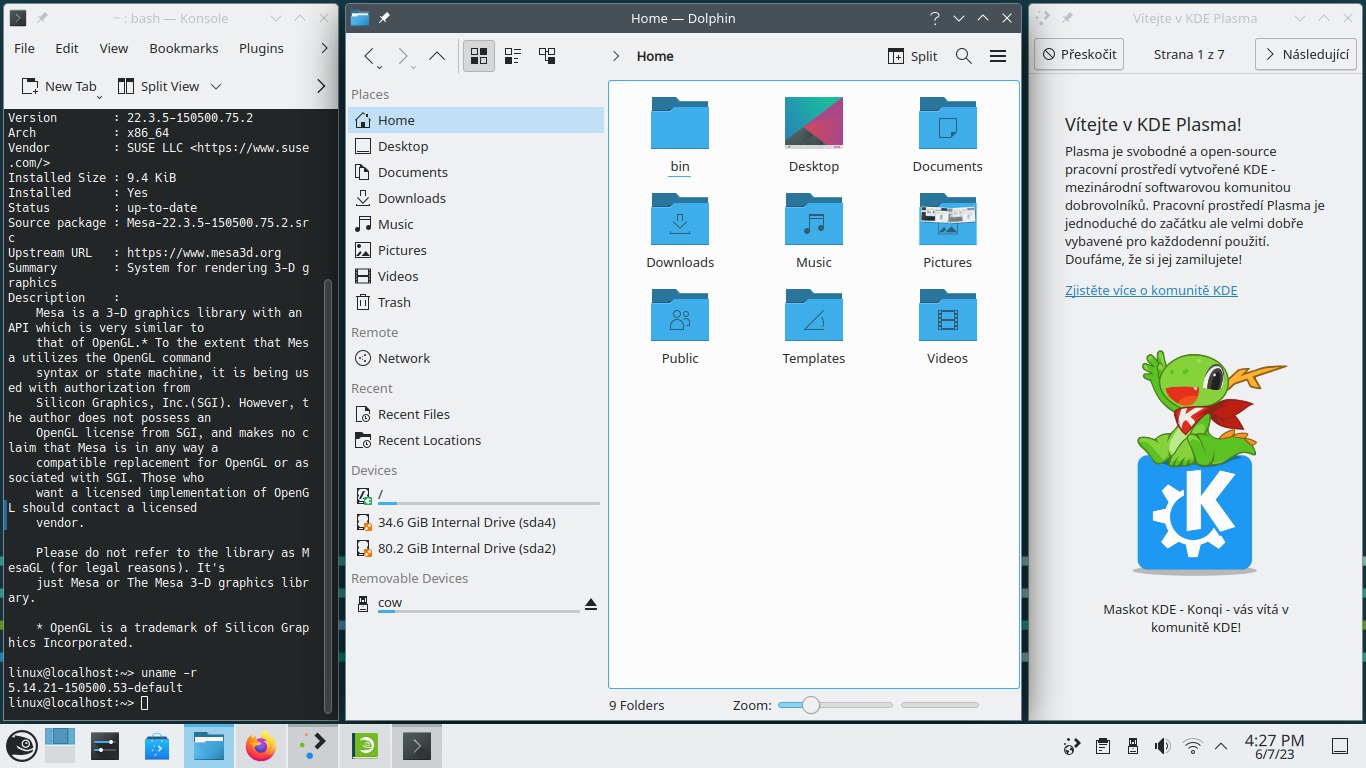1366x768 pixels.
Task: Select Videos in Places panel
Action: [x=476, y=276]
